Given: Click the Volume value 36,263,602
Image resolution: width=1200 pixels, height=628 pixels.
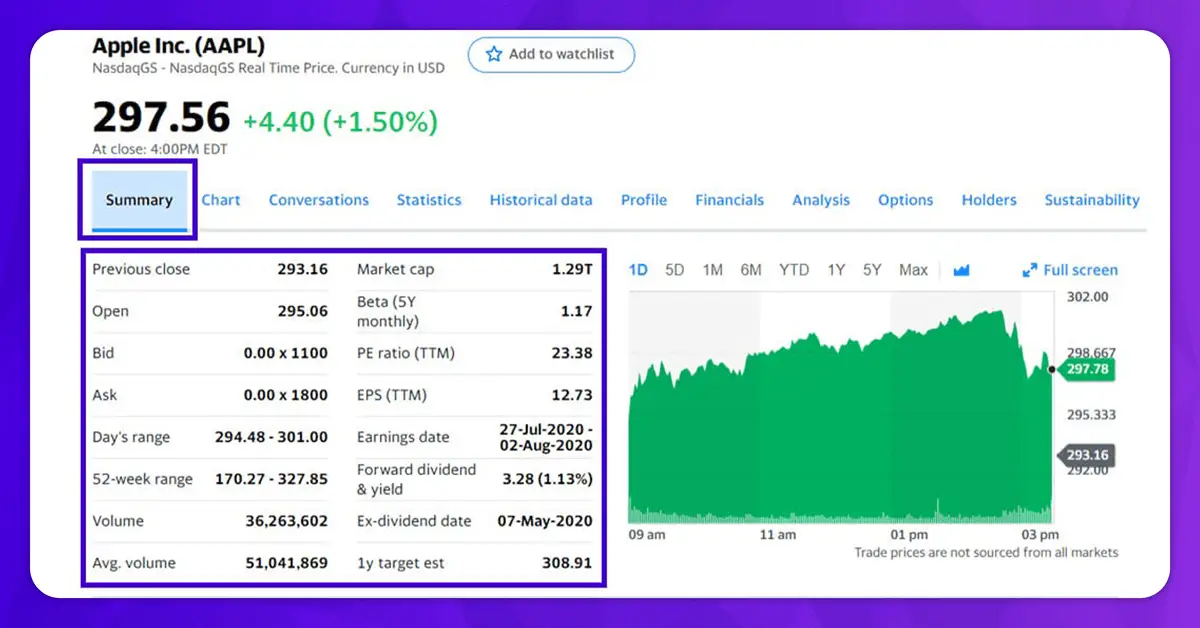Looking at the screenshot, I should (287, 521).
